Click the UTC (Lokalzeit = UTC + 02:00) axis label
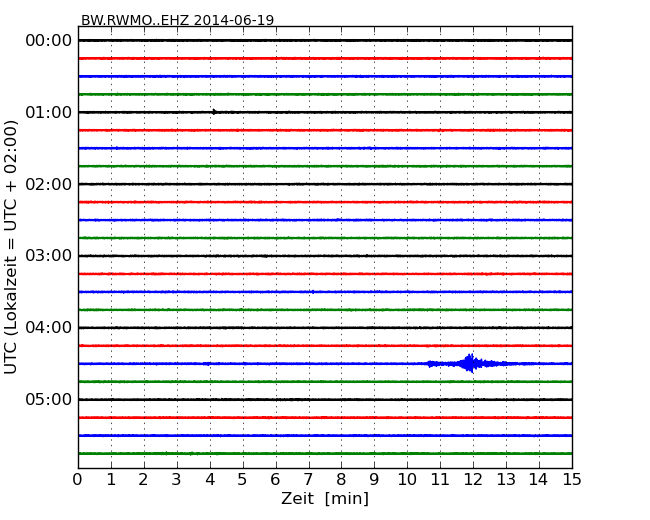This screenshot has width=650, height=520. [11, 247]
